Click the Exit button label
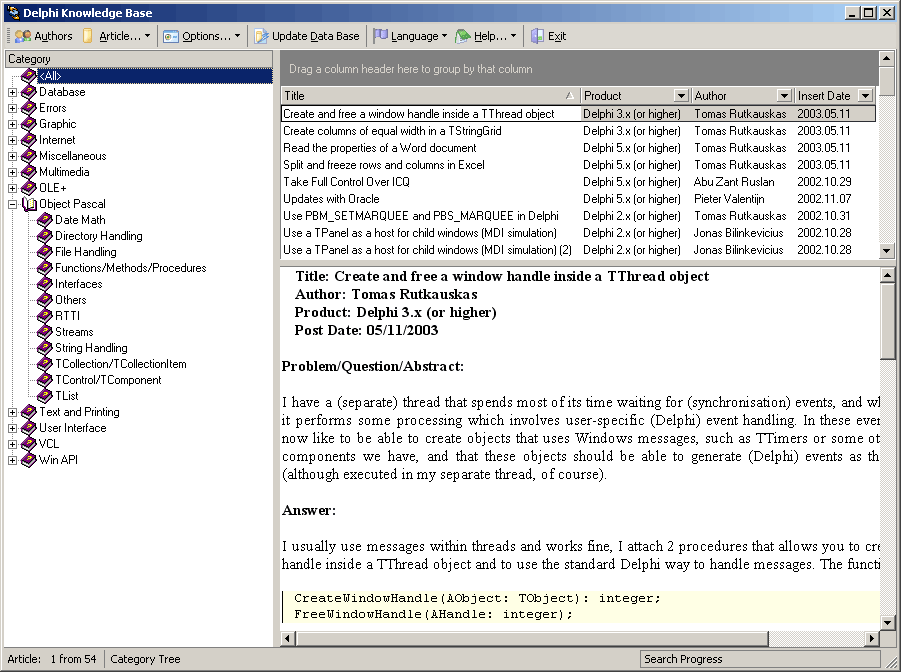 point(557,36)
